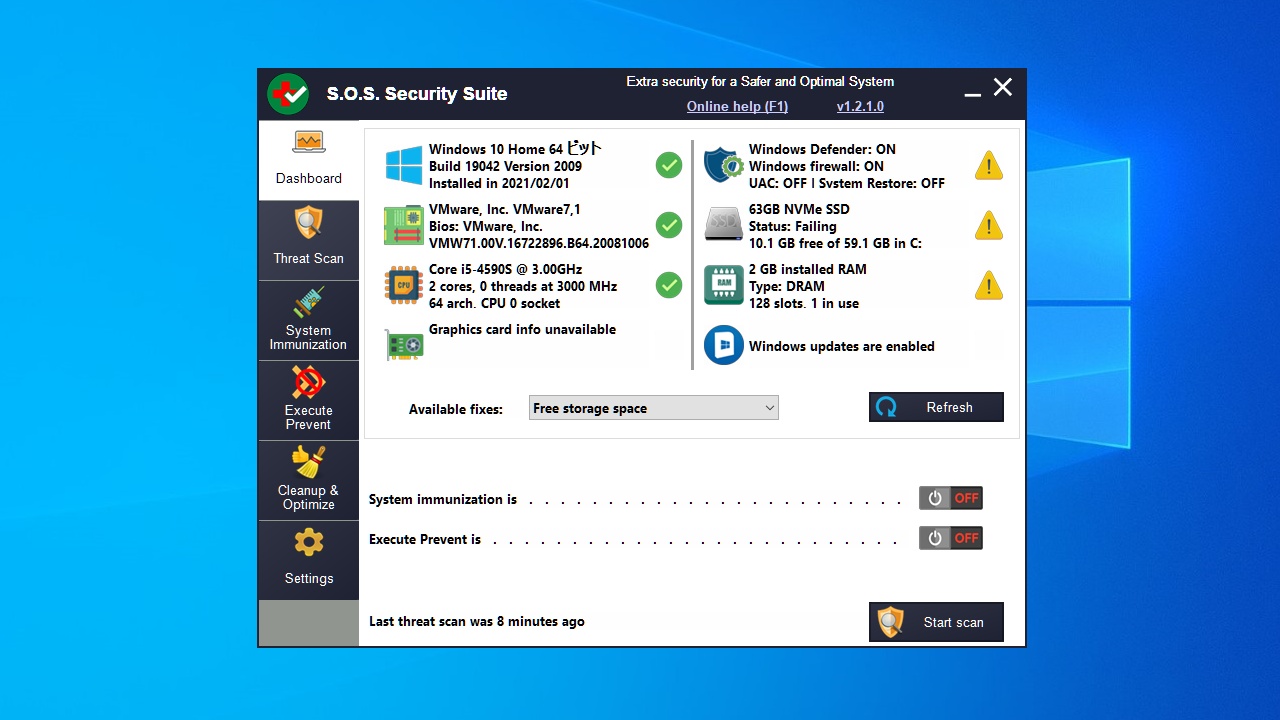Open the Settings tab
Screen dimensions: 1280x720
click(x=309, y=560)
